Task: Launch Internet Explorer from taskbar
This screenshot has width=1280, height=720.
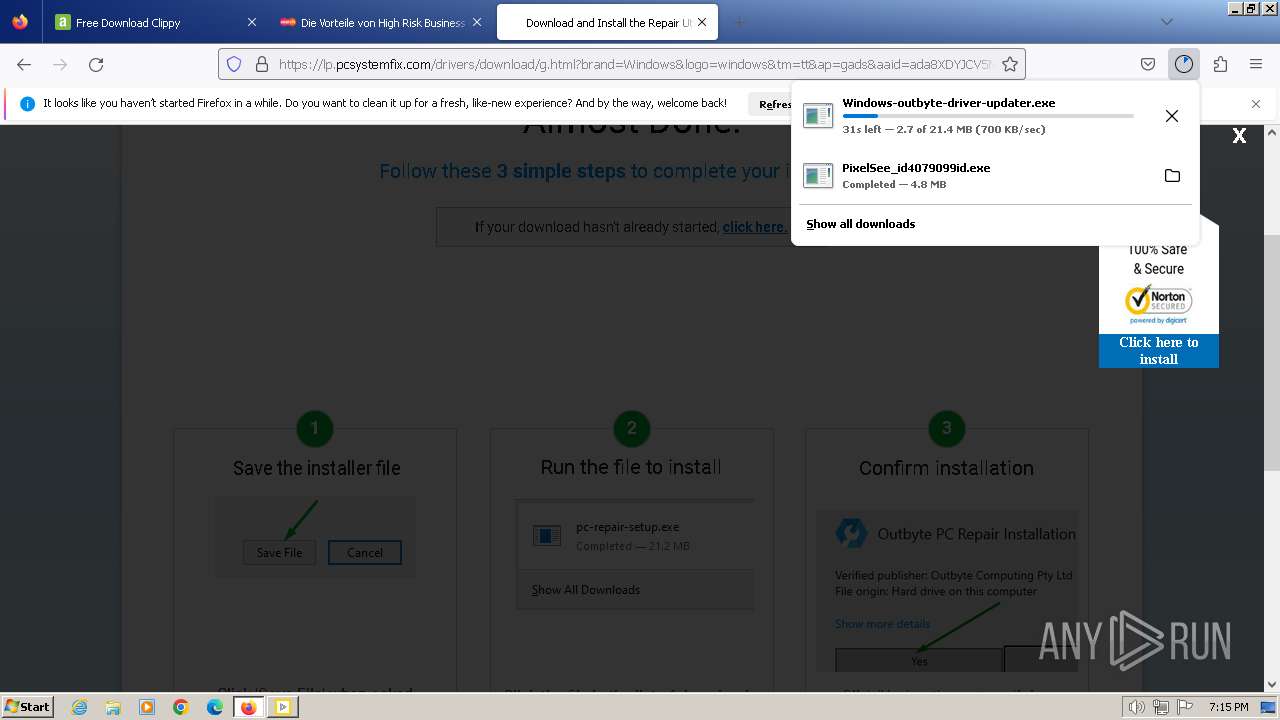Action: (x=80, y=707)
